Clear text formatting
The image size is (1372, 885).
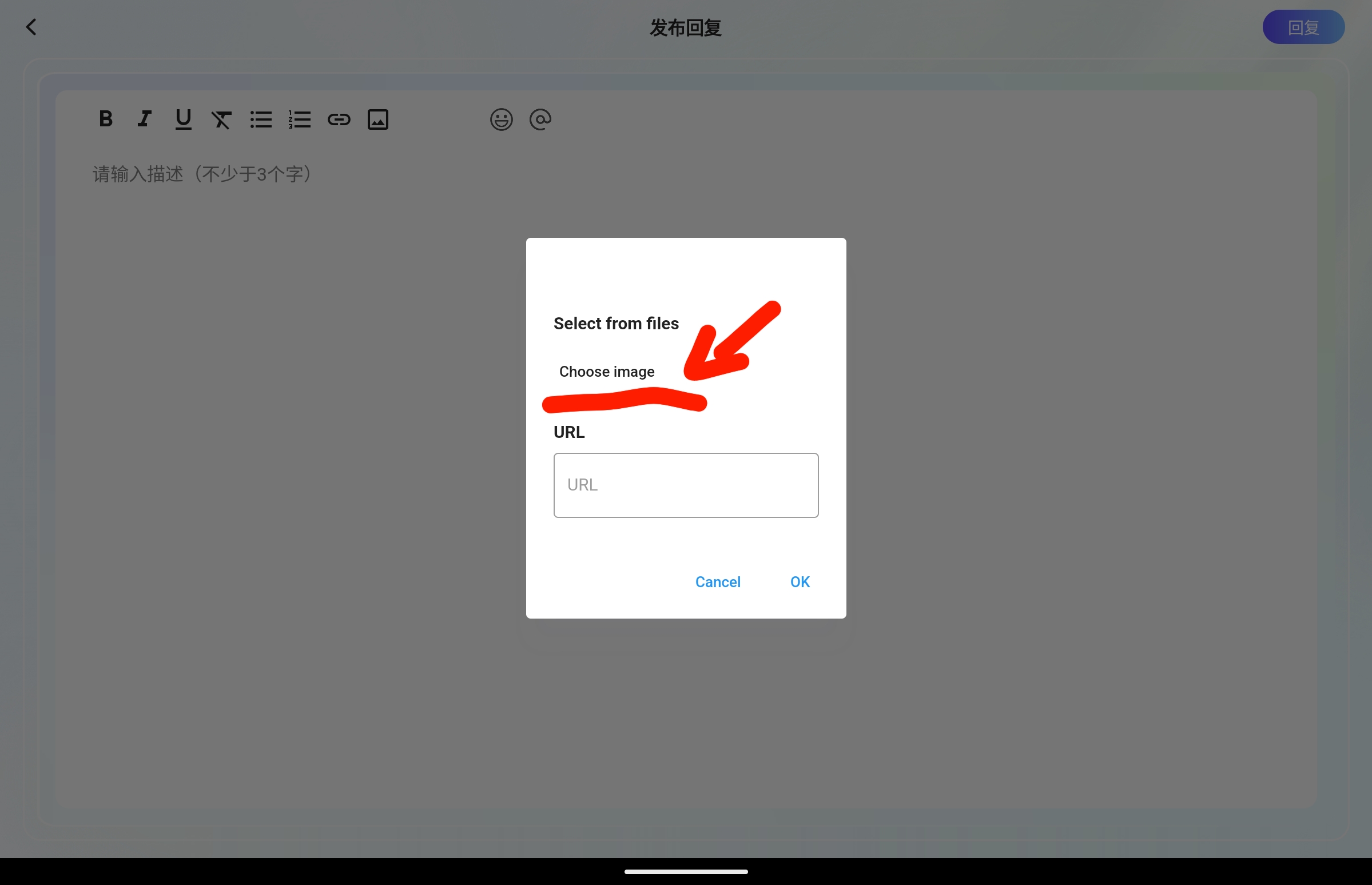pos(221,119)
